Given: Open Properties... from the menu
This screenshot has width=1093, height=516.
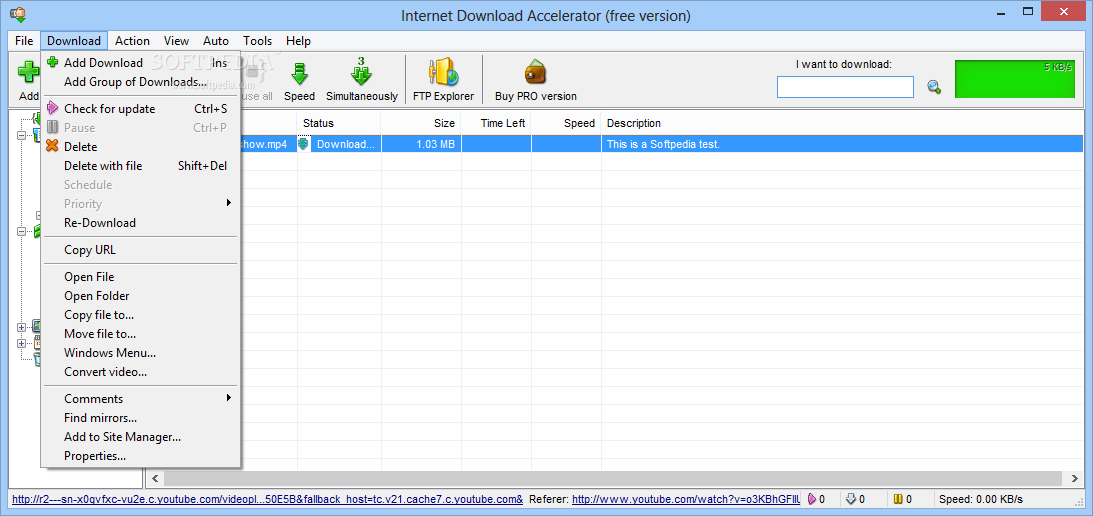Looking at the screenshot, I should click(x=141, y=456).
